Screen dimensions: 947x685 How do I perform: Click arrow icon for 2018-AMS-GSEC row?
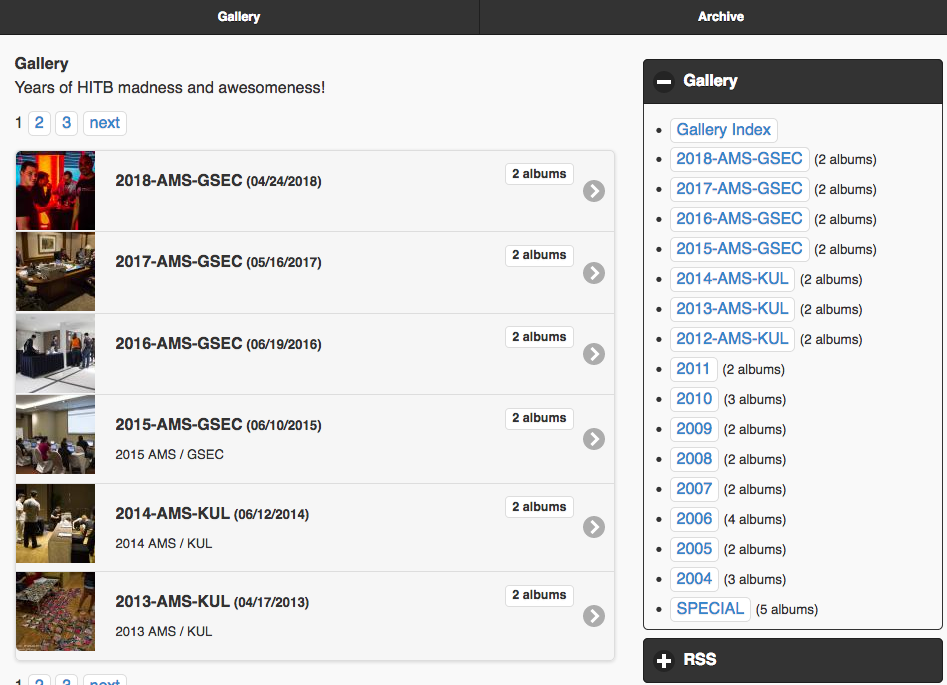pos(594,191)
